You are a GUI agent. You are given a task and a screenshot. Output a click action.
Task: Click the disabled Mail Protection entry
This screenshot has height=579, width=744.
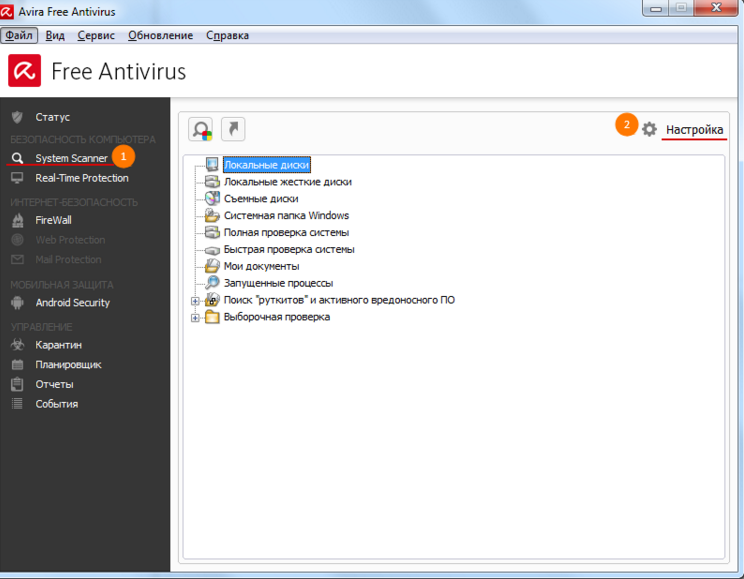pyautogui.click(x=68, y=260)
